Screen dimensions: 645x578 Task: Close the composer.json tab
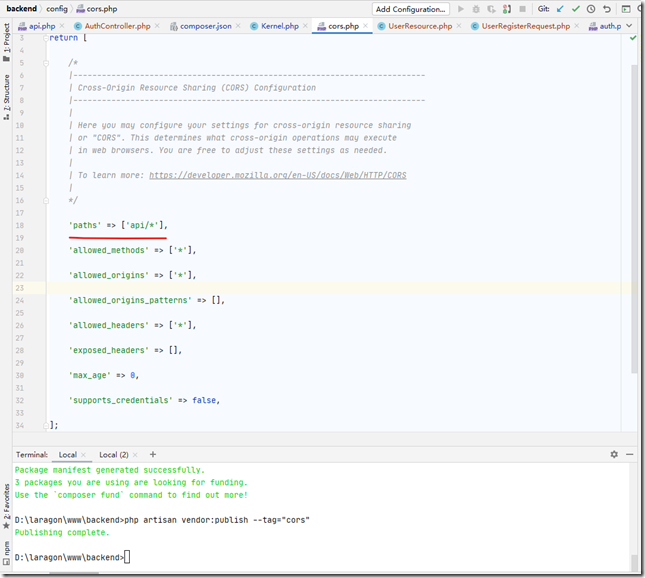238,26
